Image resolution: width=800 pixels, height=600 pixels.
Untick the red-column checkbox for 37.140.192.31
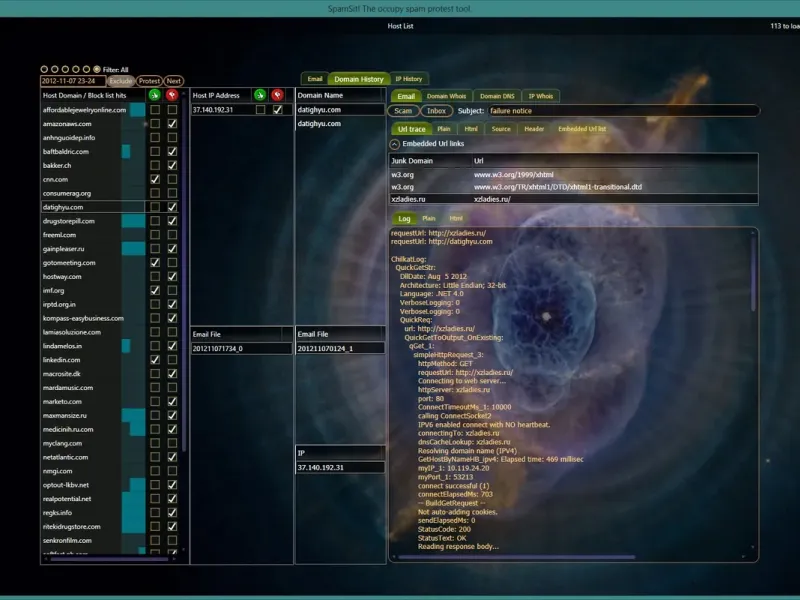pyautogui.click(x=278, y=110)
